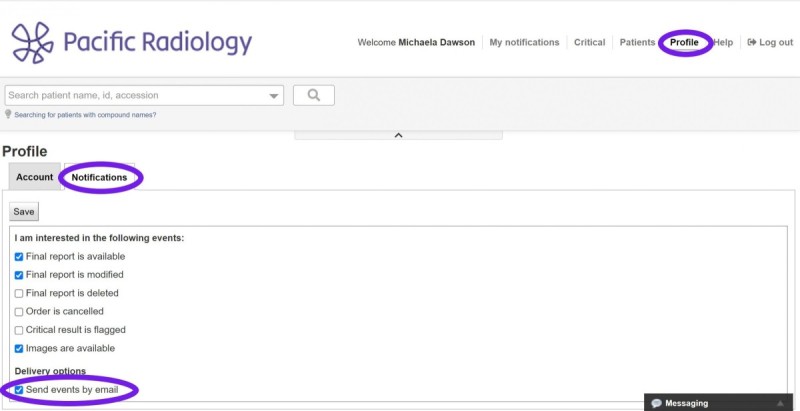Expand the Messaging panel arrow
800x411 pixels.
point(780,403)
